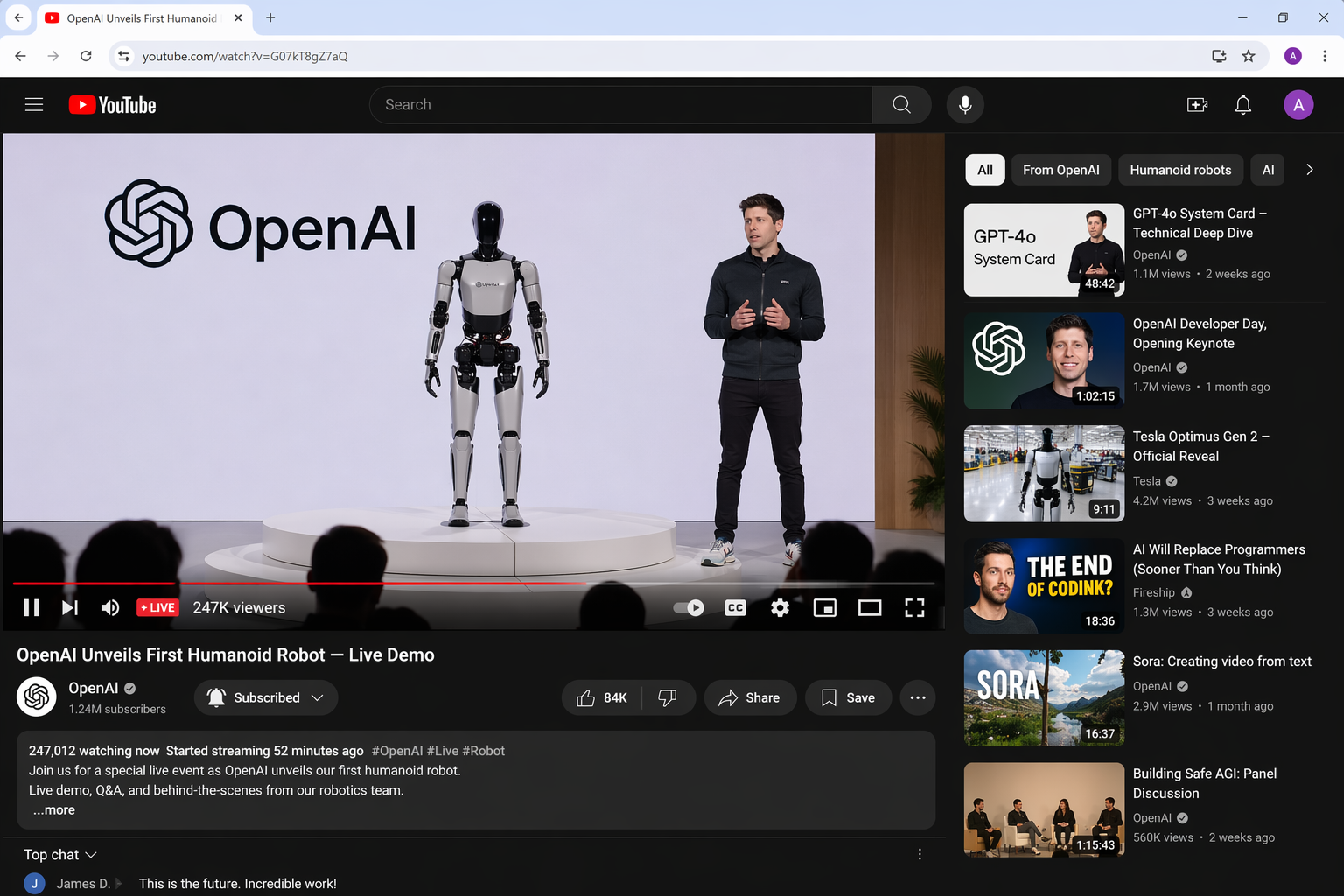The image size is (1344, 896).
Task: Open the live chat options menu
Action: tap(920, 855)
